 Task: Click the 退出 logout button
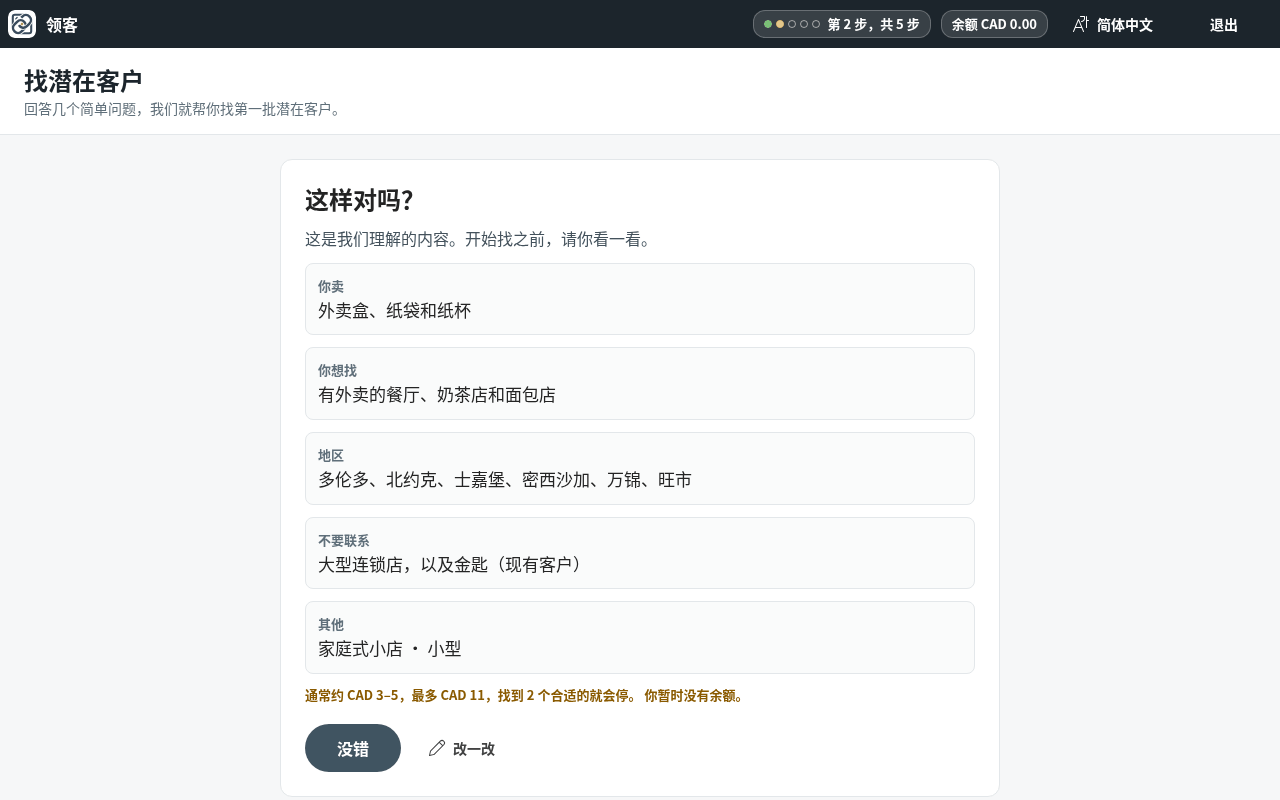1224,24
